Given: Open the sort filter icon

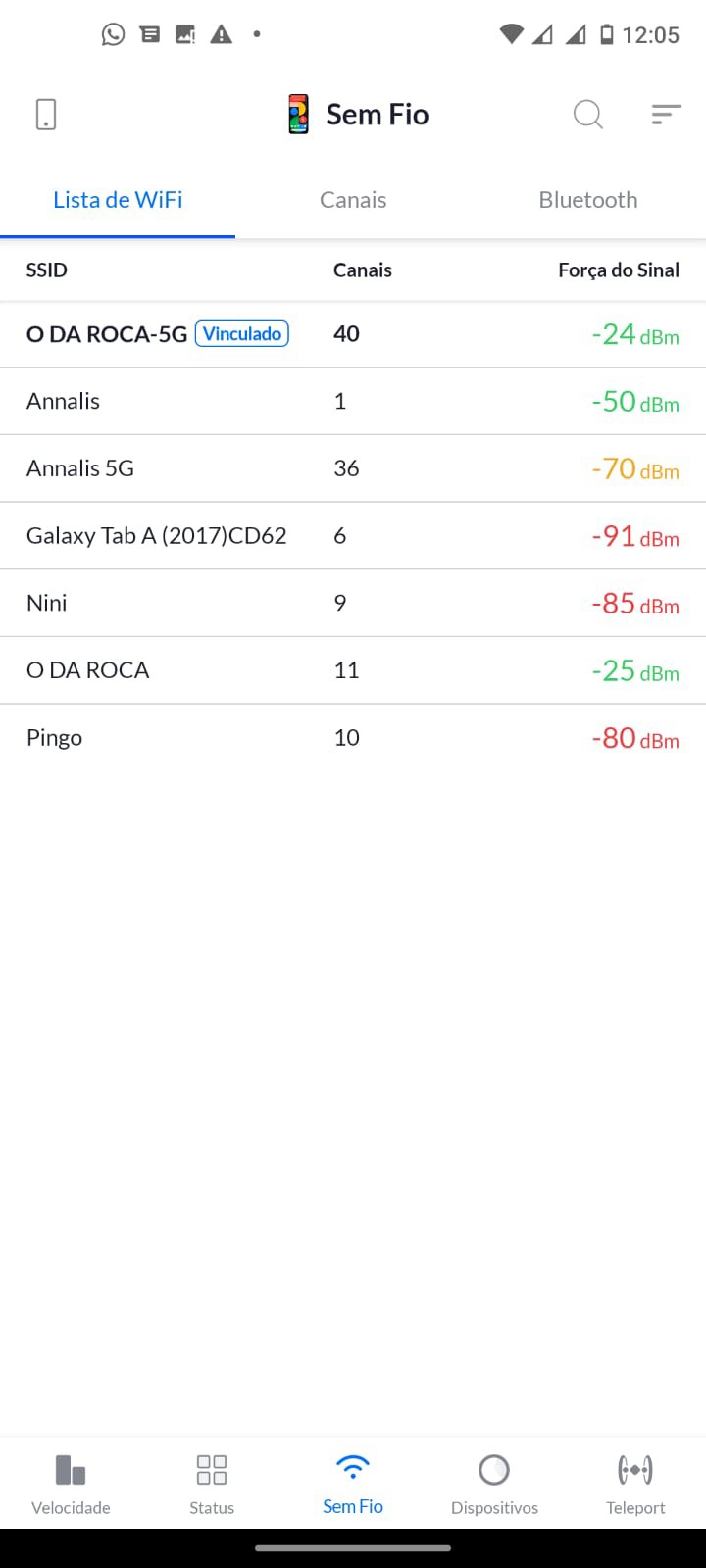Looking at the screenshot, I should coord(666,115).
